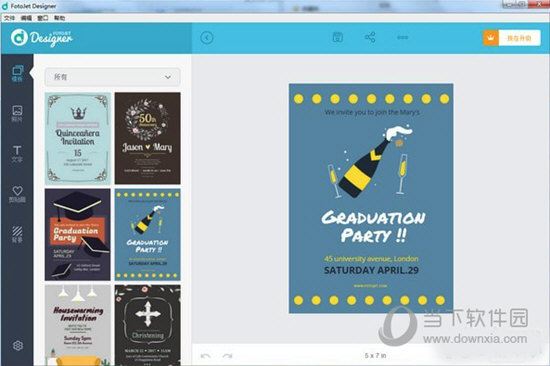Select the SATURDAY APRIL.29 text on canvas
Screen dimensions: 550x366
point(371,270)
